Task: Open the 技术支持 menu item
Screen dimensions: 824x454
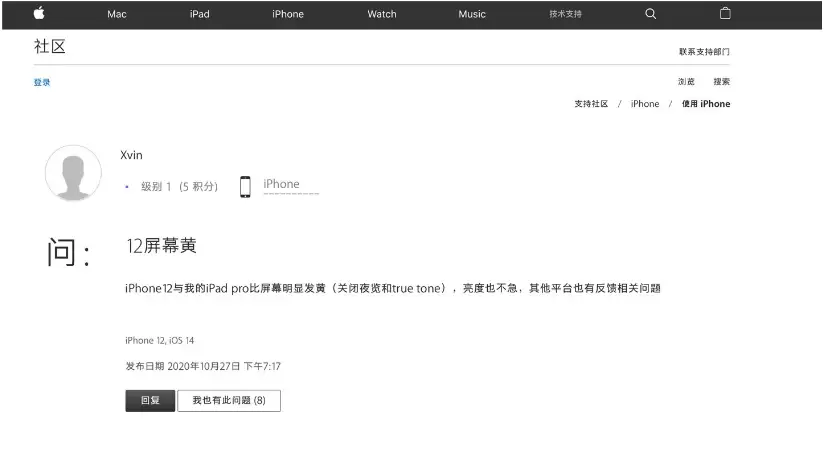Action: click(x=565, y=14)
